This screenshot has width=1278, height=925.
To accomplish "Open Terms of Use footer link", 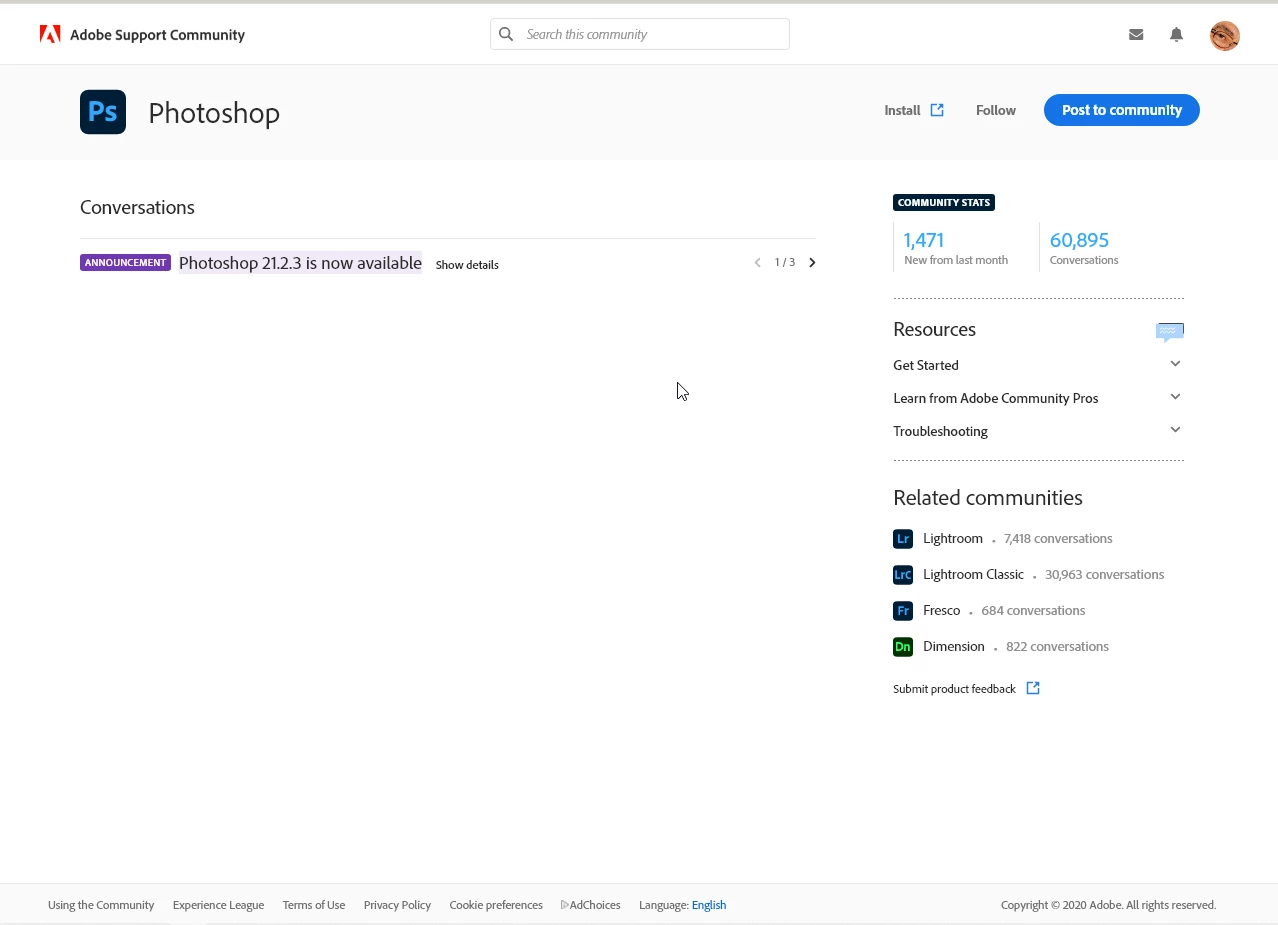I will (x=314, y=905).
